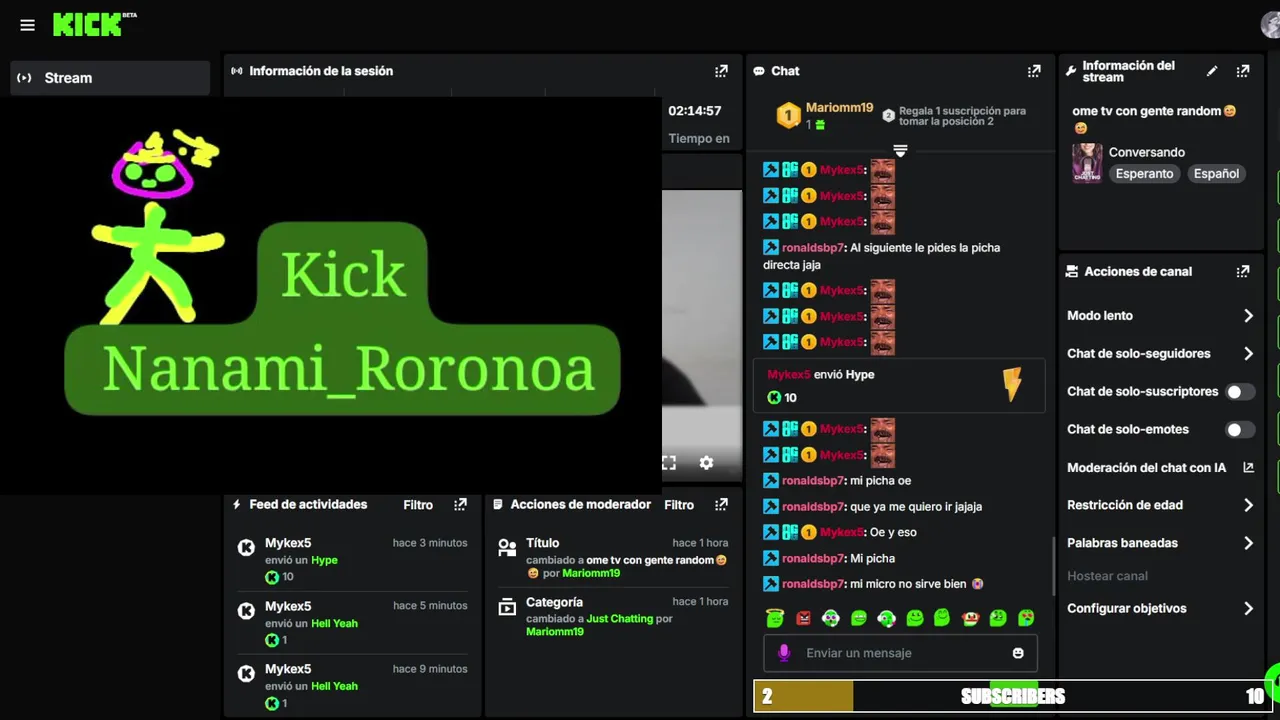Open the Filtro in Feed de actividades
Image resolution: width=1280 pixels, height=720 pixels.
(418, 505)
